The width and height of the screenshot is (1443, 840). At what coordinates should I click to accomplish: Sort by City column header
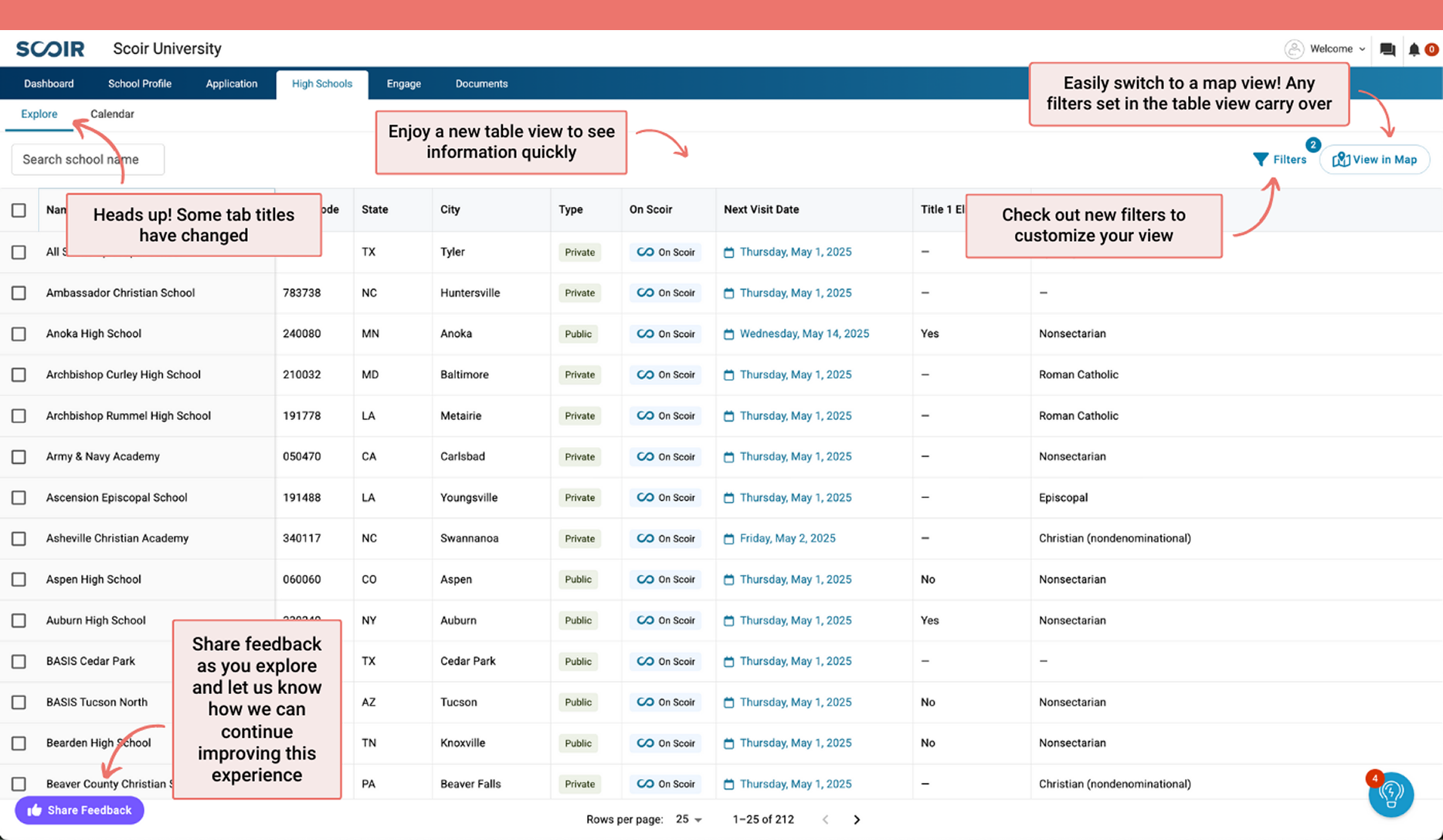pyautogui.click(x=450, y=209)
